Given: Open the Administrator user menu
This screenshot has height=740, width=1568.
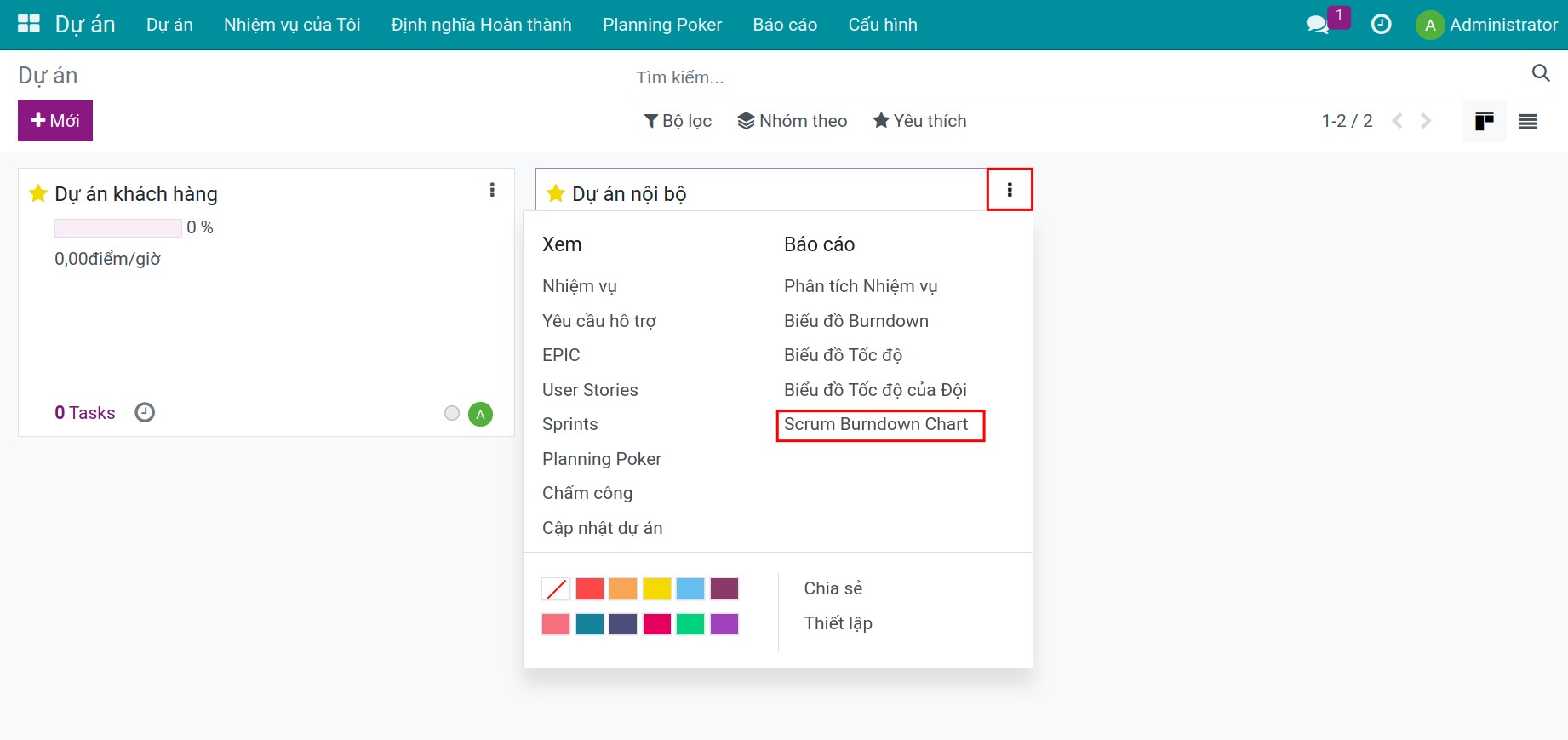Looking at the screenshot, I should pos(1487,25).
